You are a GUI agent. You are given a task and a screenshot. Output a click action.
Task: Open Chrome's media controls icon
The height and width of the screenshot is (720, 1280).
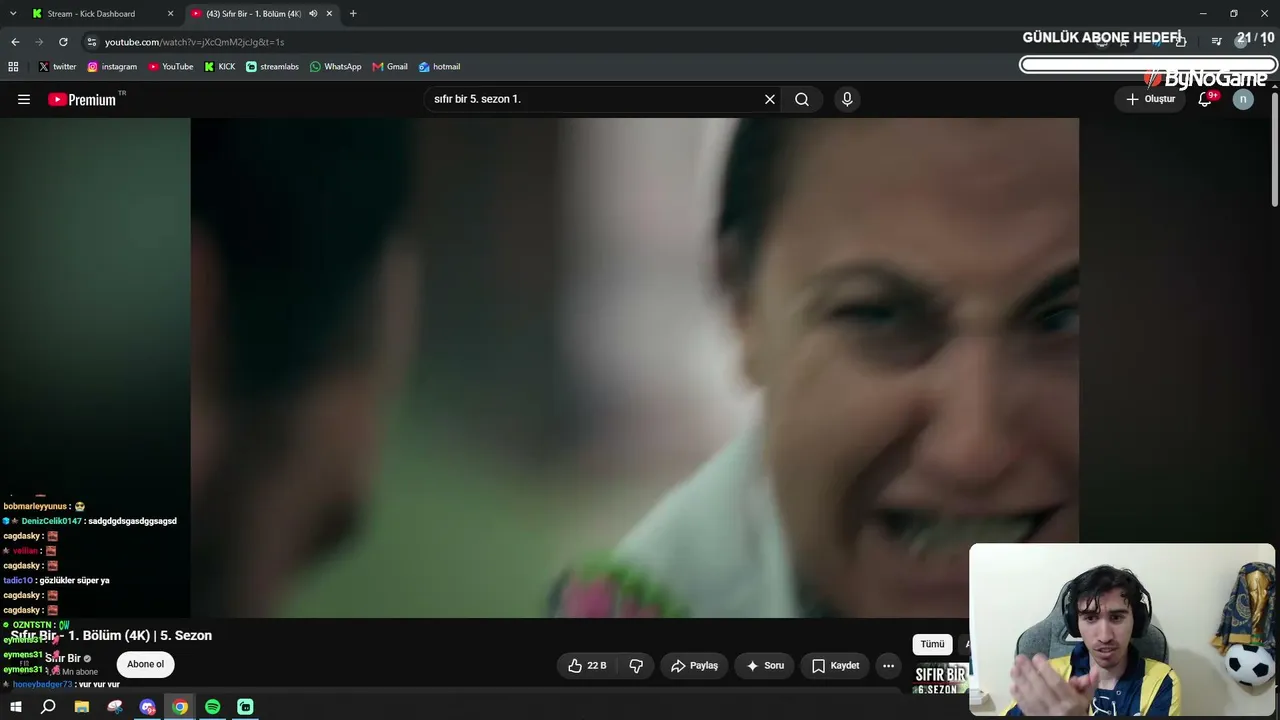pos(1216,42)
